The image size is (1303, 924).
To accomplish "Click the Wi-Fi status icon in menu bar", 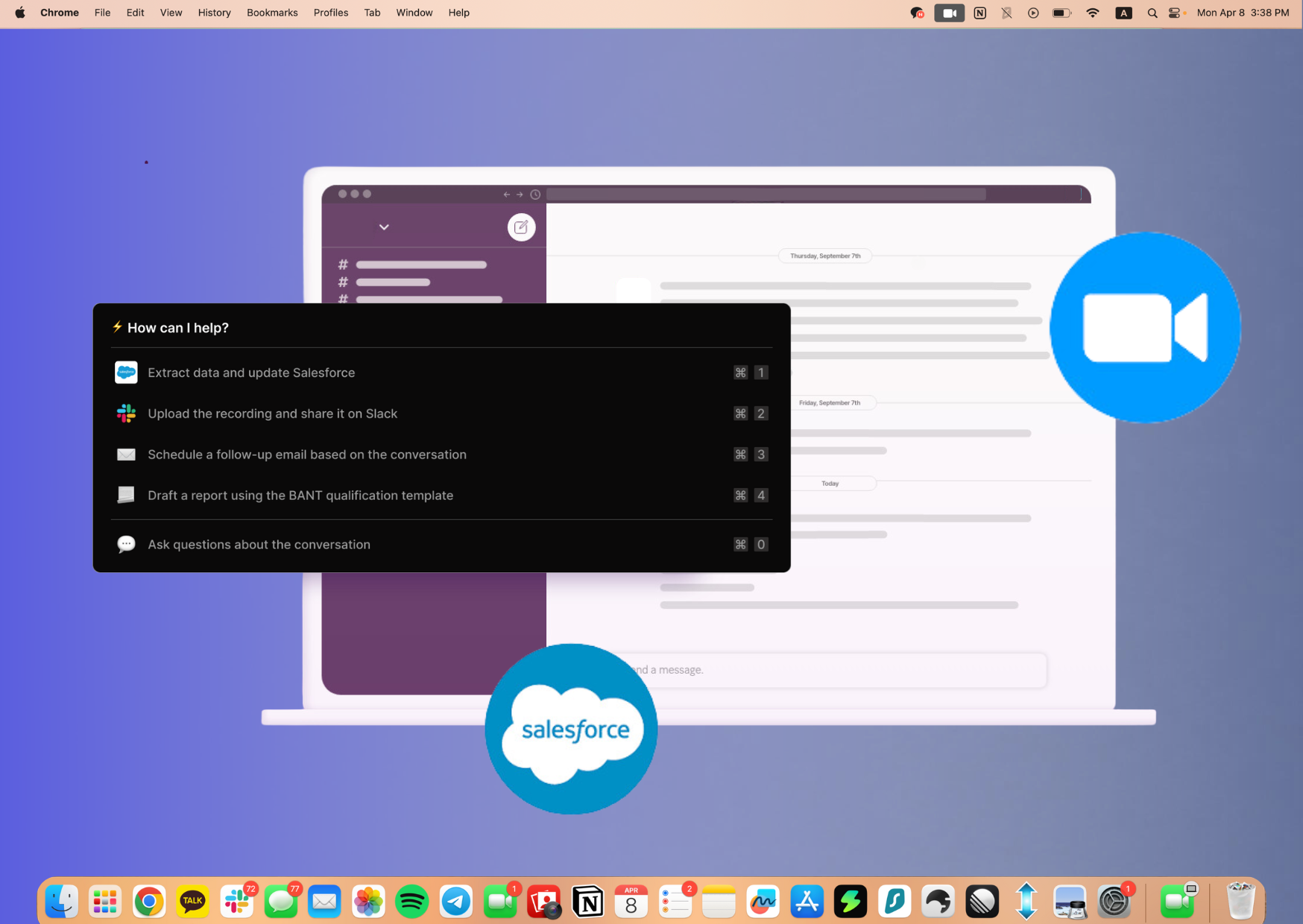I will [x=1093, y=13].
